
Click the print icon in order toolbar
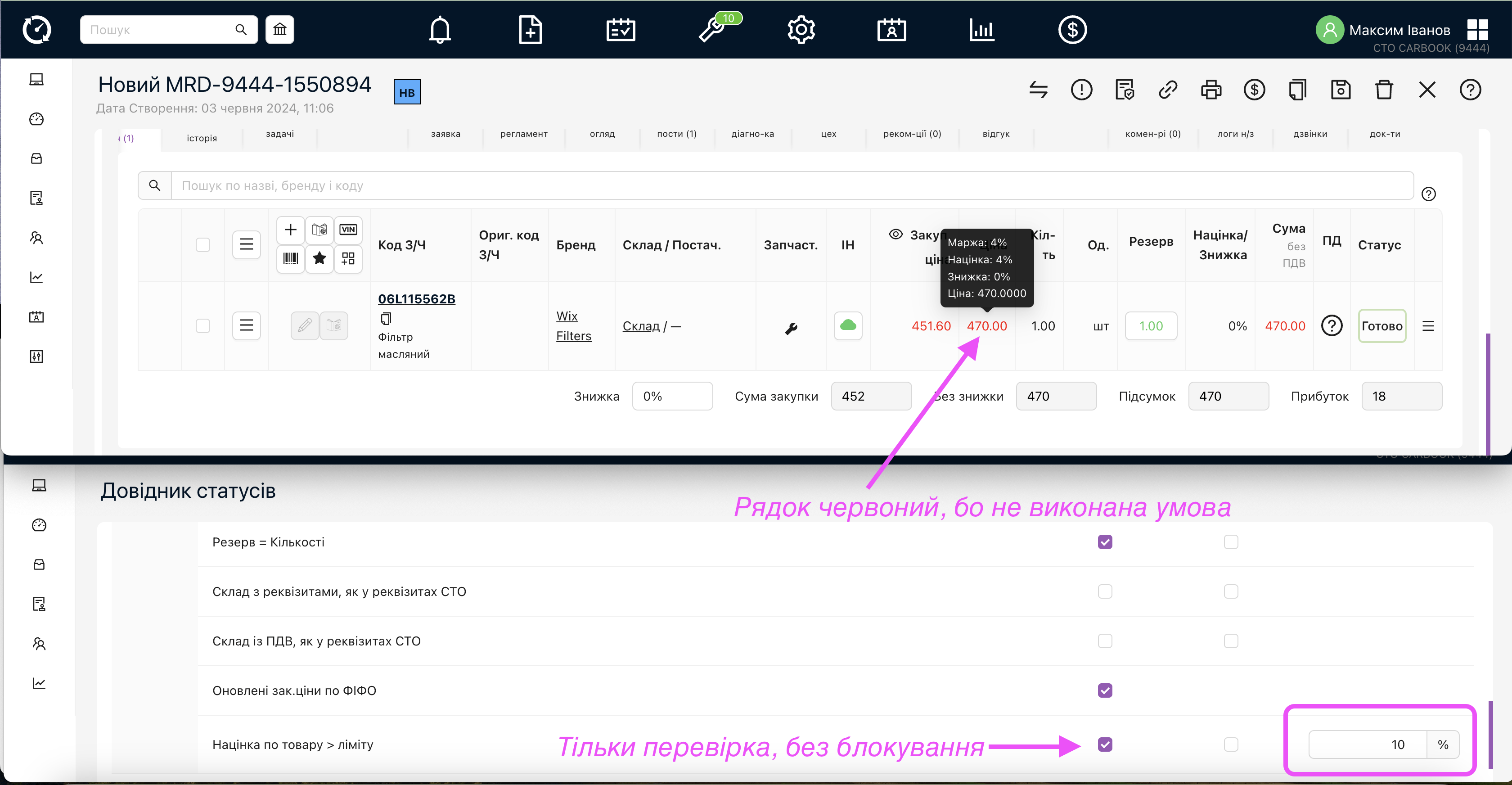1211,90
